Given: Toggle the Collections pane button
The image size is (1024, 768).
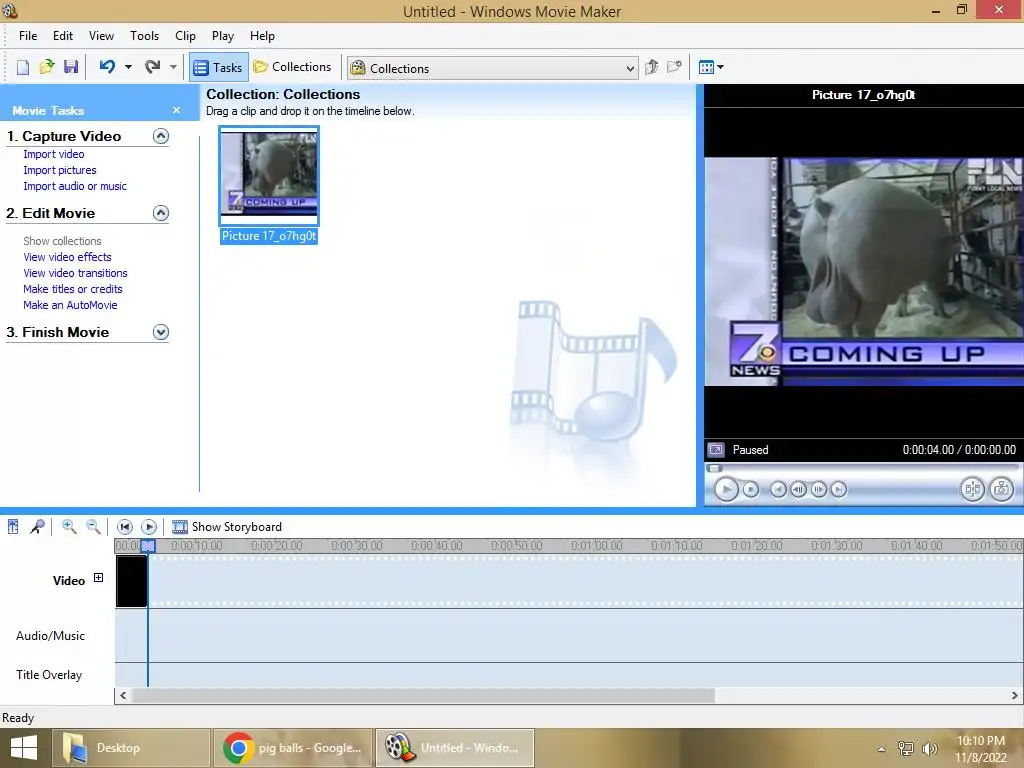Looking at the screenshot, I should click(293, 67).
